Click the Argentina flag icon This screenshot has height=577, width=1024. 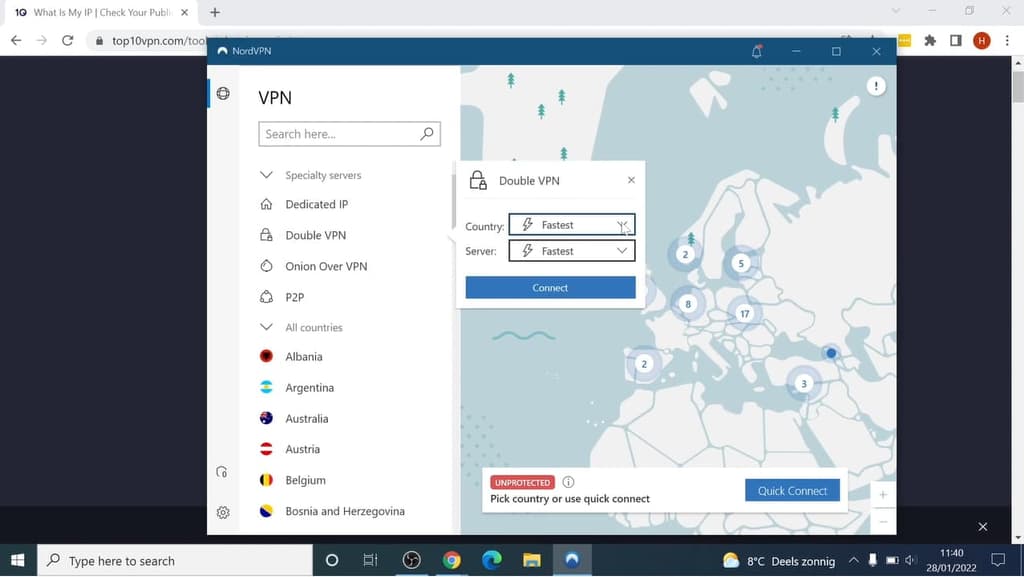coord(266,387)
